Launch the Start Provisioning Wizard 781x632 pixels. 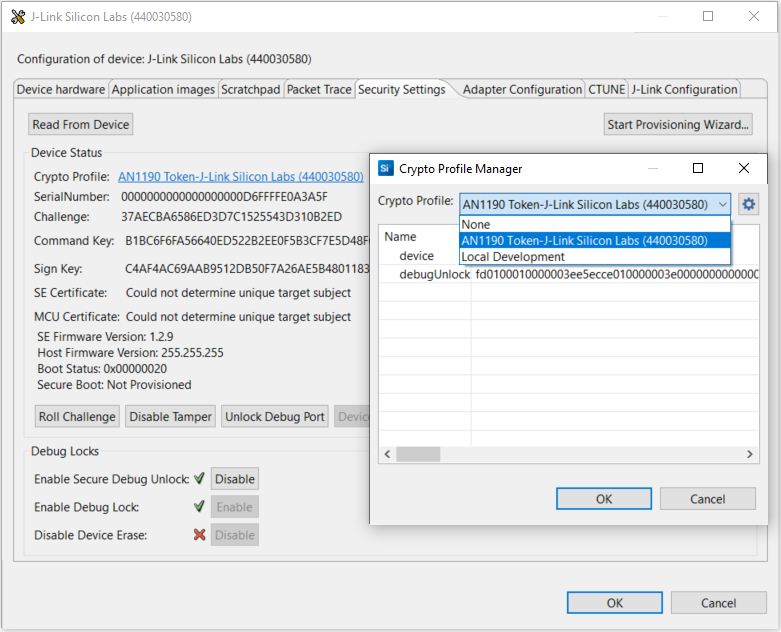679,124
